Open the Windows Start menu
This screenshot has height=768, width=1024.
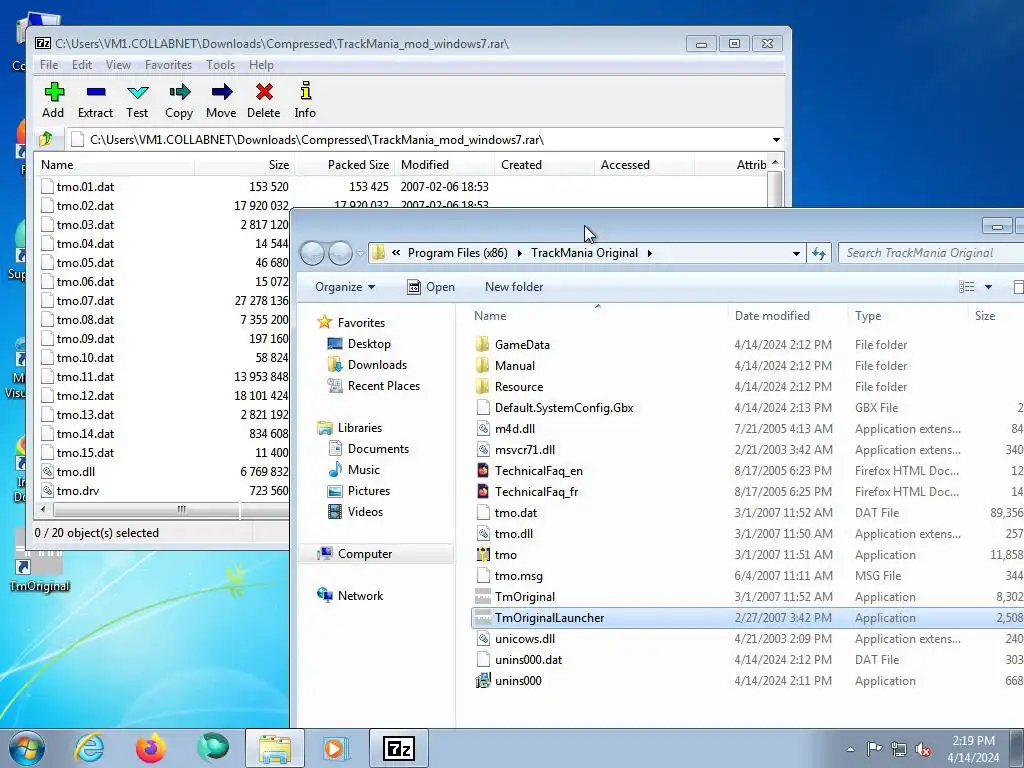[26, 748]
